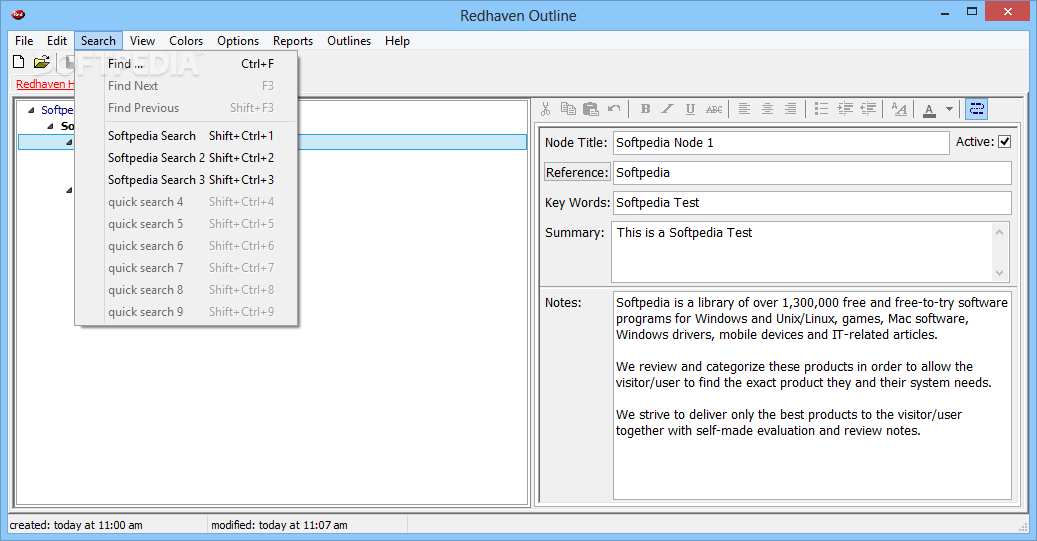Viewport: 1037px width, 541px height.
Task: Select quick search 7 entry
Action: 187,268
